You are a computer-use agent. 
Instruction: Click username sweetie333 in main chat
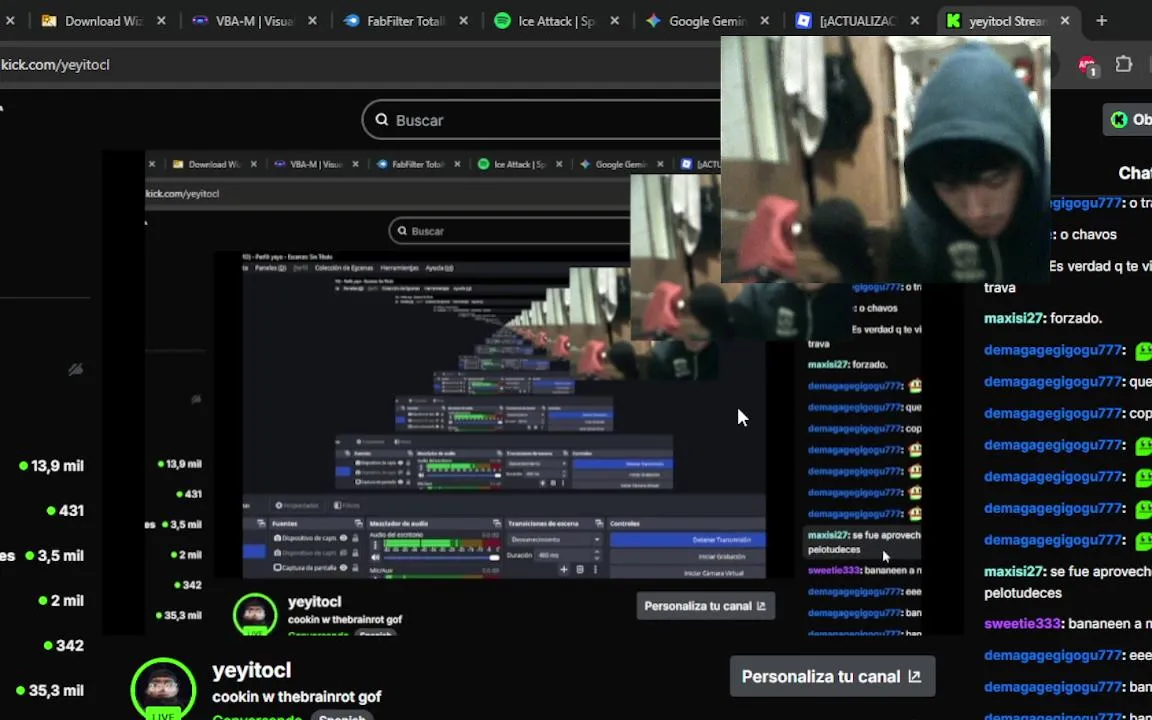1022,624
